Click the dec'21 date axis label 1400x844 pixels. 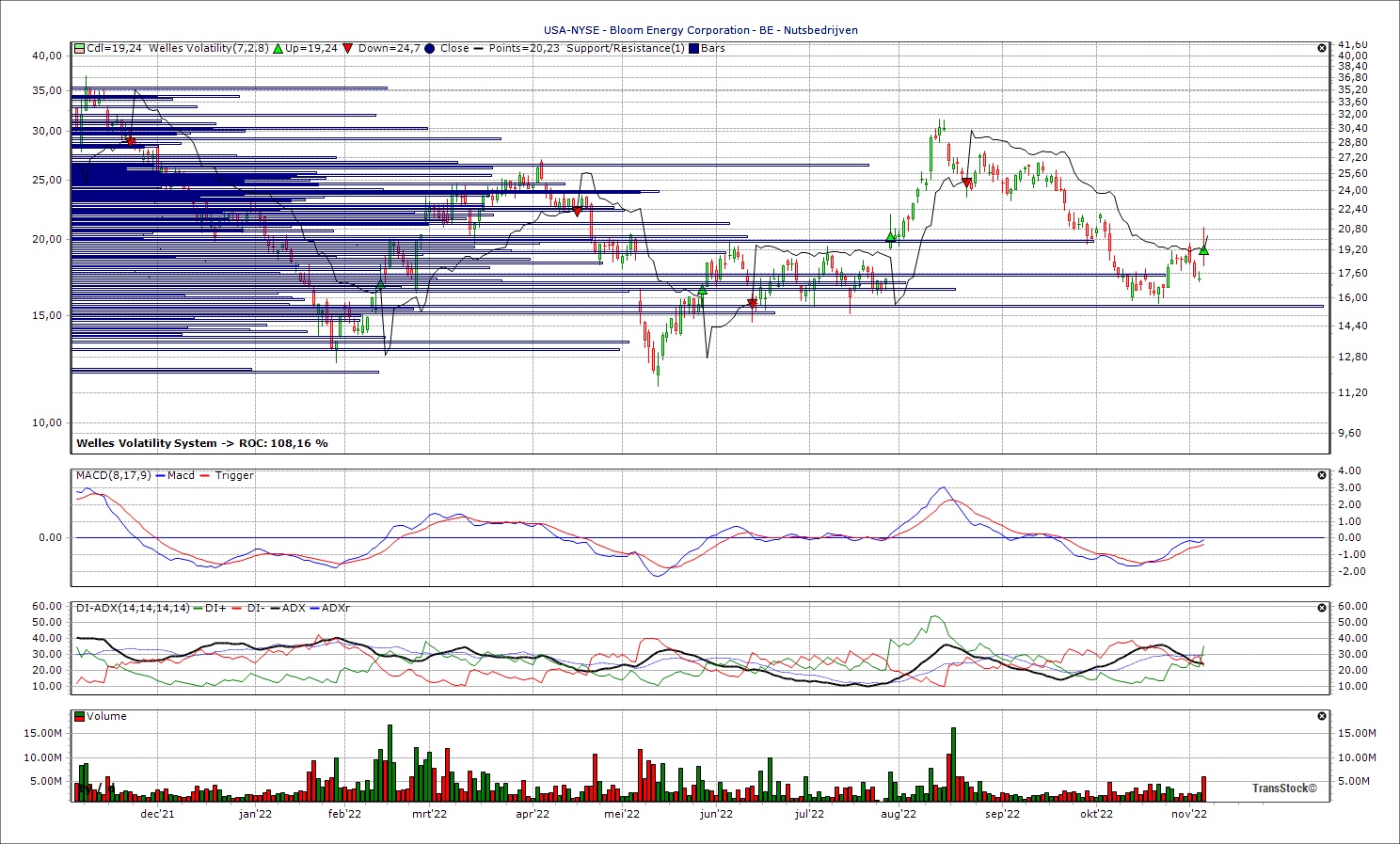(157, 814)
